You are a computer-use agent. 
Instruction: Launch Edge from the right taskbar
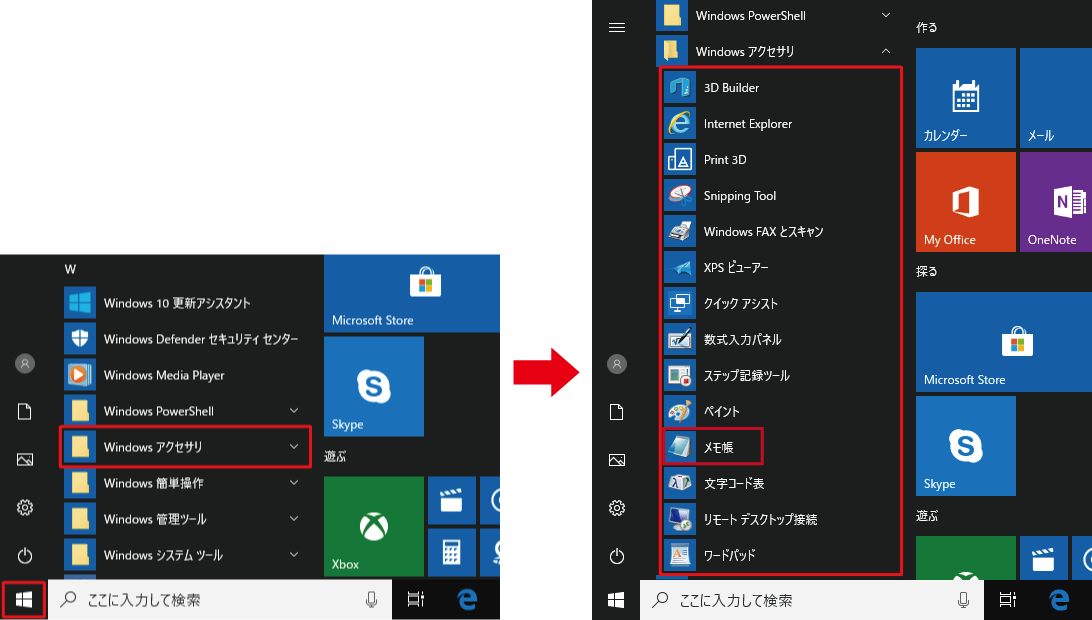1059,600
